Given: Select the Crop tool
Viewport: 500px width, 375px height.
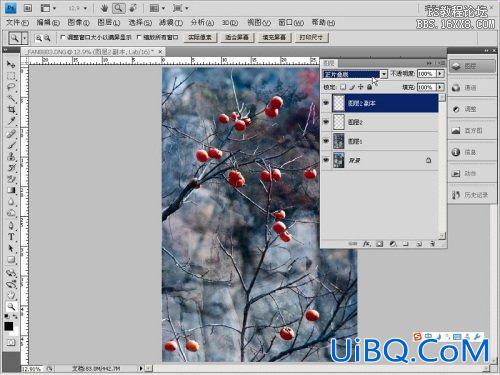Looking at the screenshot, I should tap(11, 110).
